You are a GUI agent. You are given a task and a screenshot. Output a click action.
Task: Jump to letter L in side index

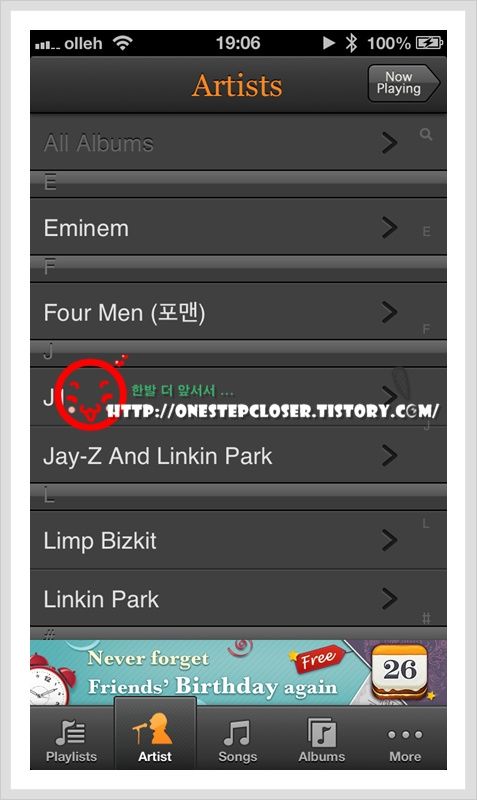pyautogui.click(x=425, y=523)
